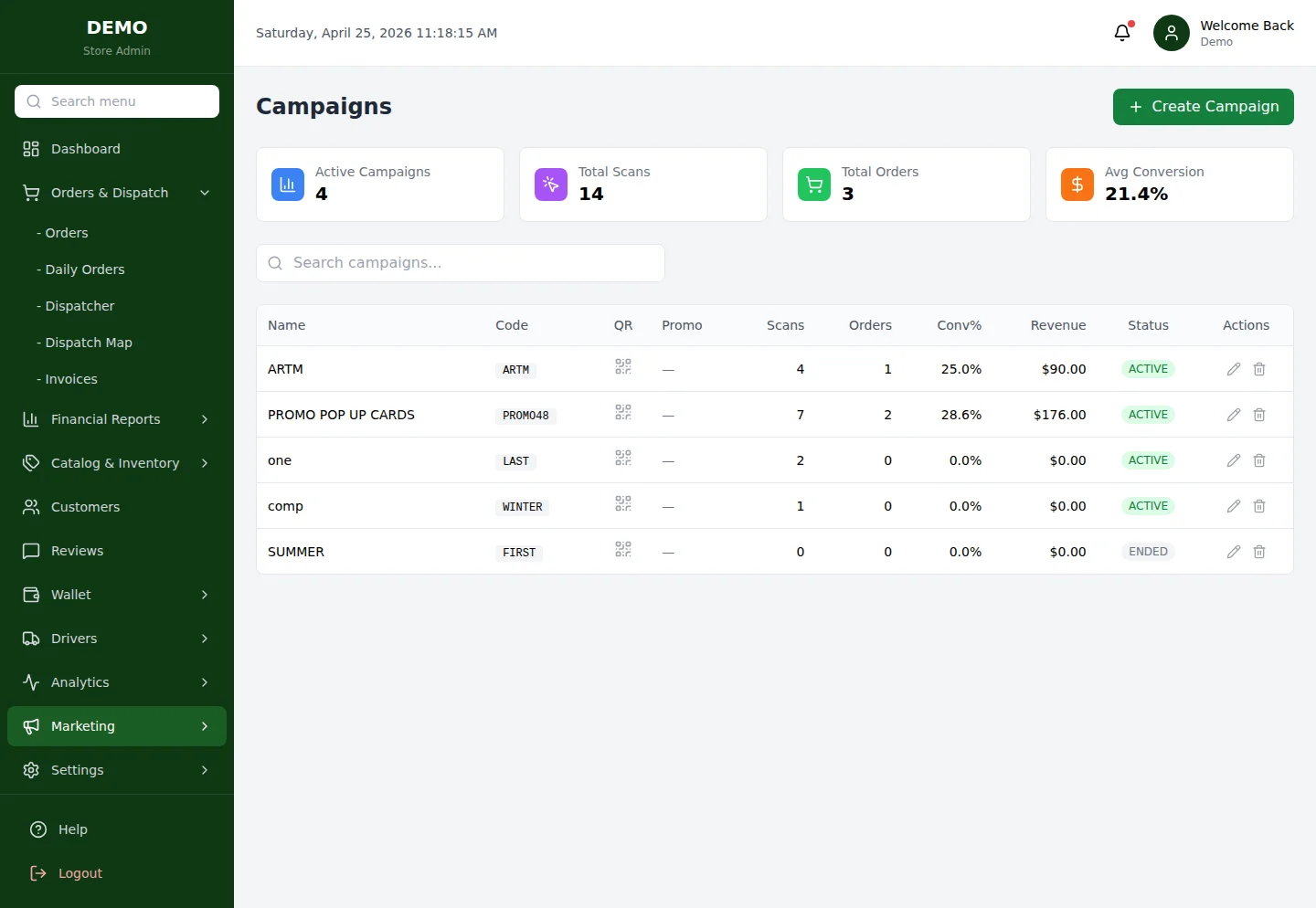This screenshot has height=908, width=1316.
Task: Show the QR code for the comp campaign
Action: click(622, 503)
